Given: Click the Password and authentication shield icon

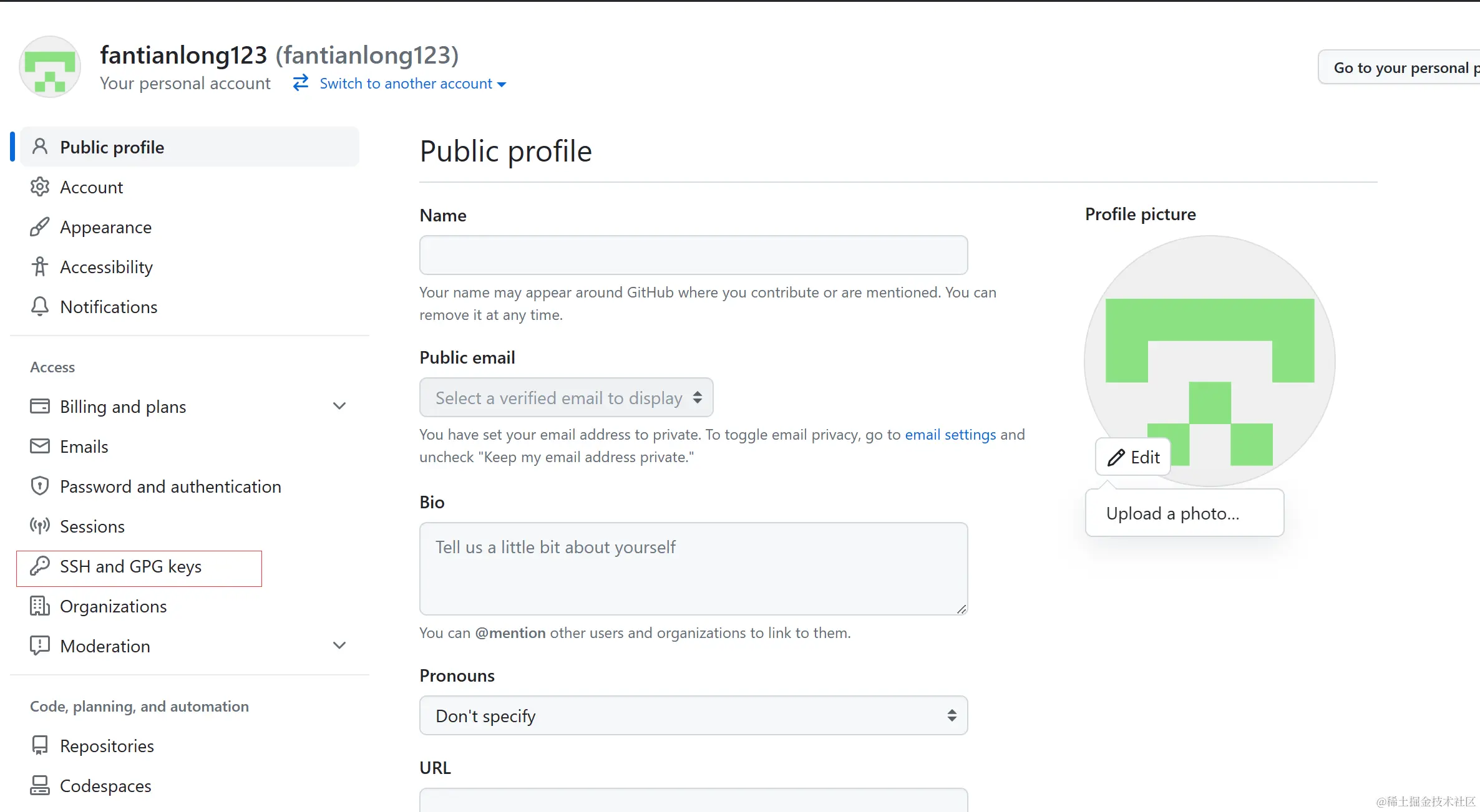Looking at the screenshot, I should tap(39, 486).
